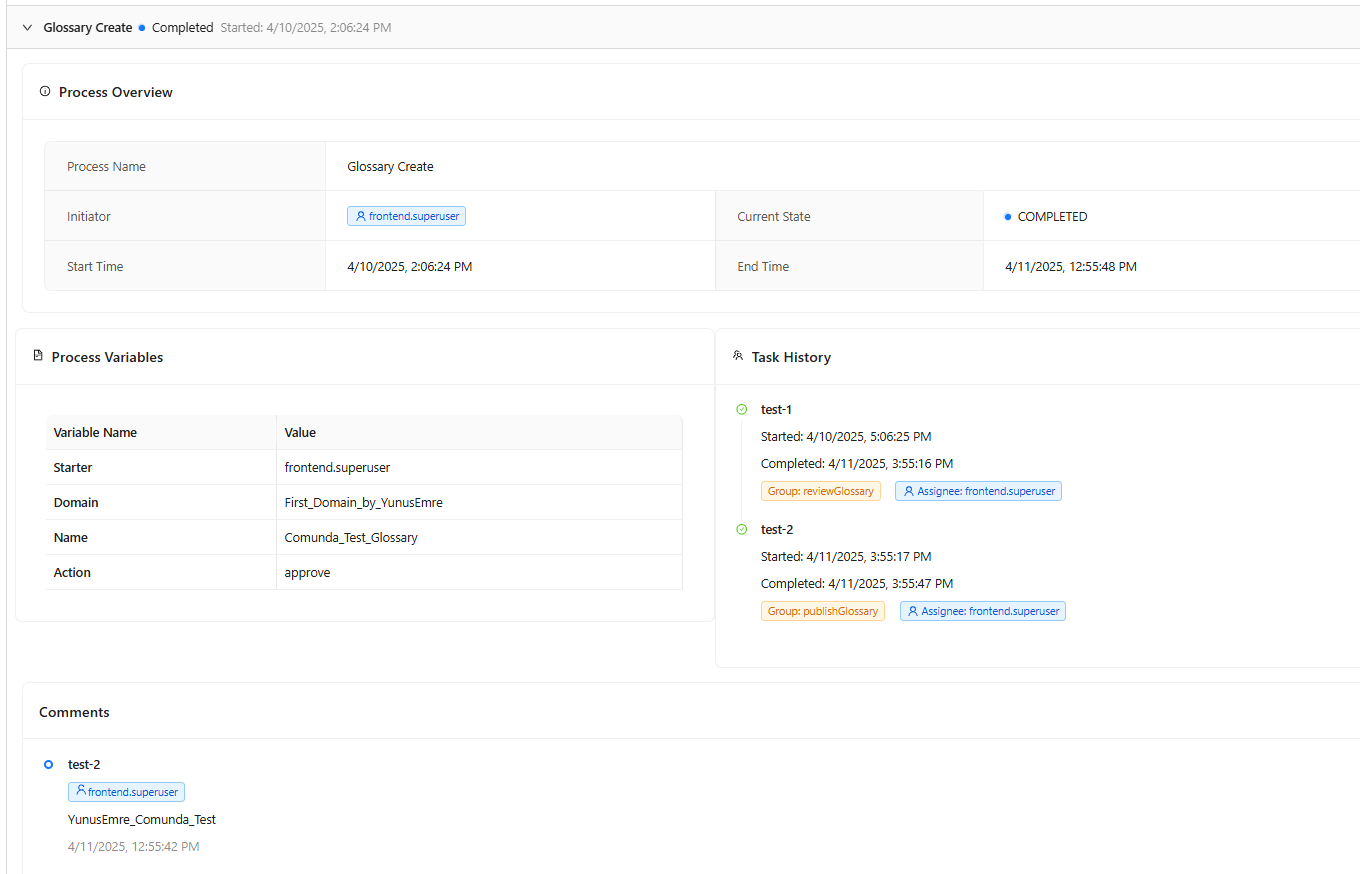The height and width of the screenshot is (874, 1360).
Task: Collapse the Glossary Create panel chevron
Action: coord(27,28)
